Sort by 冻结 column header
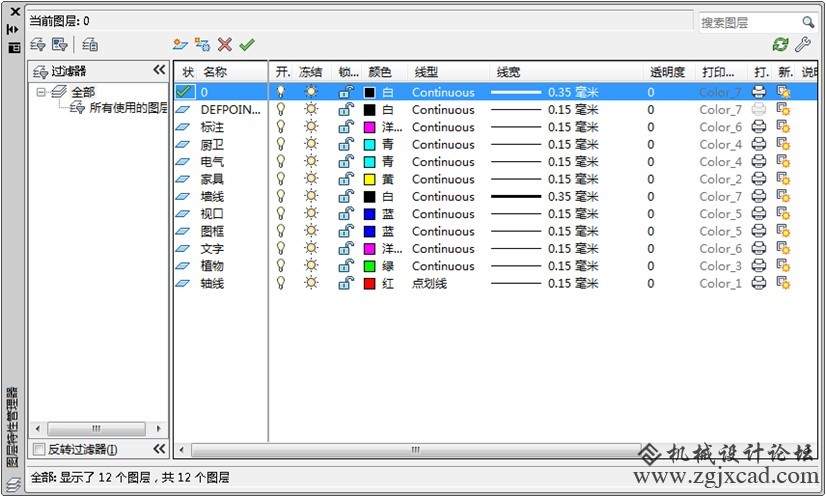The height and width of the screenshot is (497, 826). coord(312,72)
